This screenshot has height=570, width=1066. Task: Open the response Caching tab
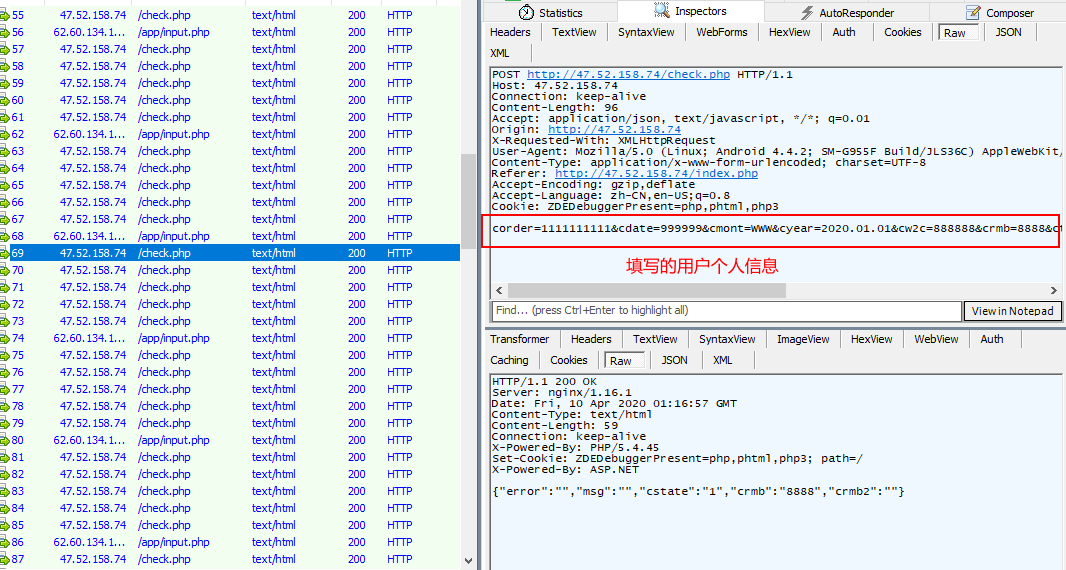click(x=509, y=360)
